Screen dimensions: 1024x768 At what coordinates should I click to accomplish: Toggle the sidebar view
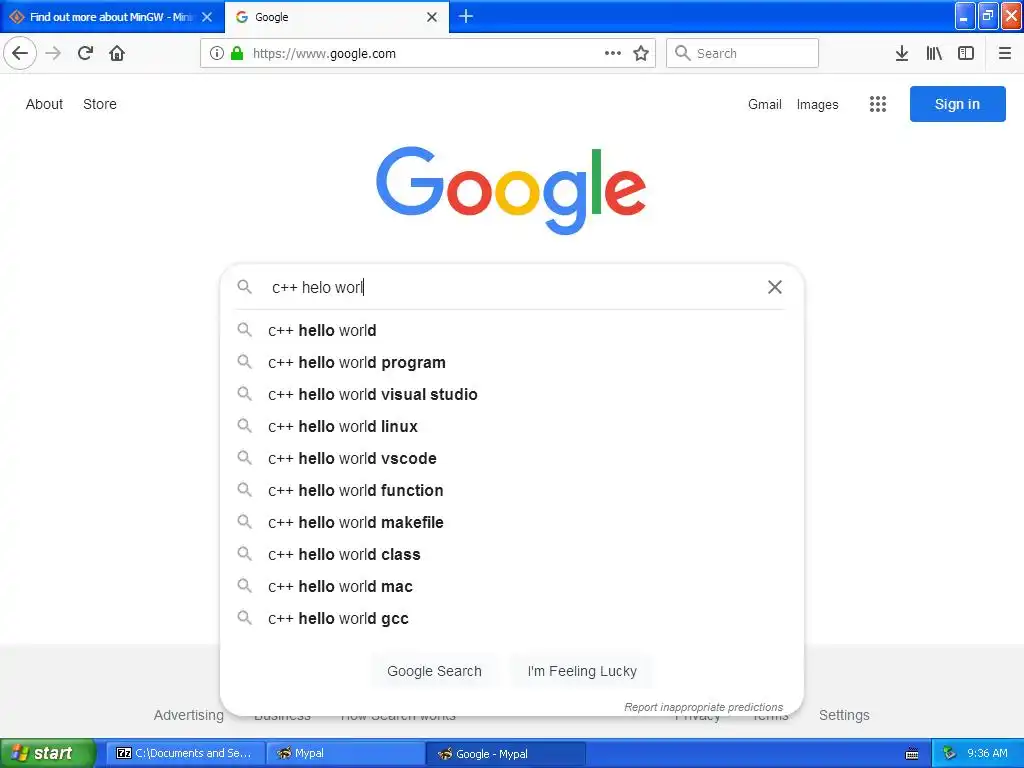click(x=966, y=53)
